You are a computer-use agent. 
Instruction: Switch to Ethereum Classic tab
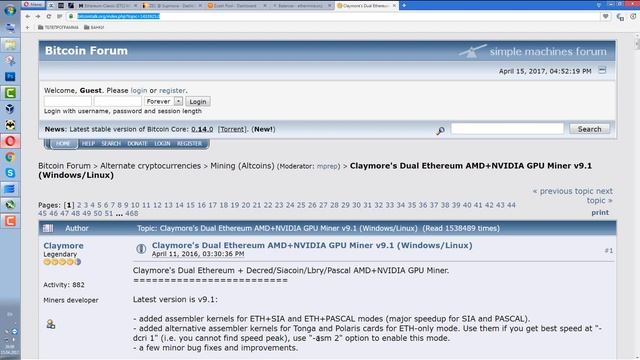tap(107, 6)
